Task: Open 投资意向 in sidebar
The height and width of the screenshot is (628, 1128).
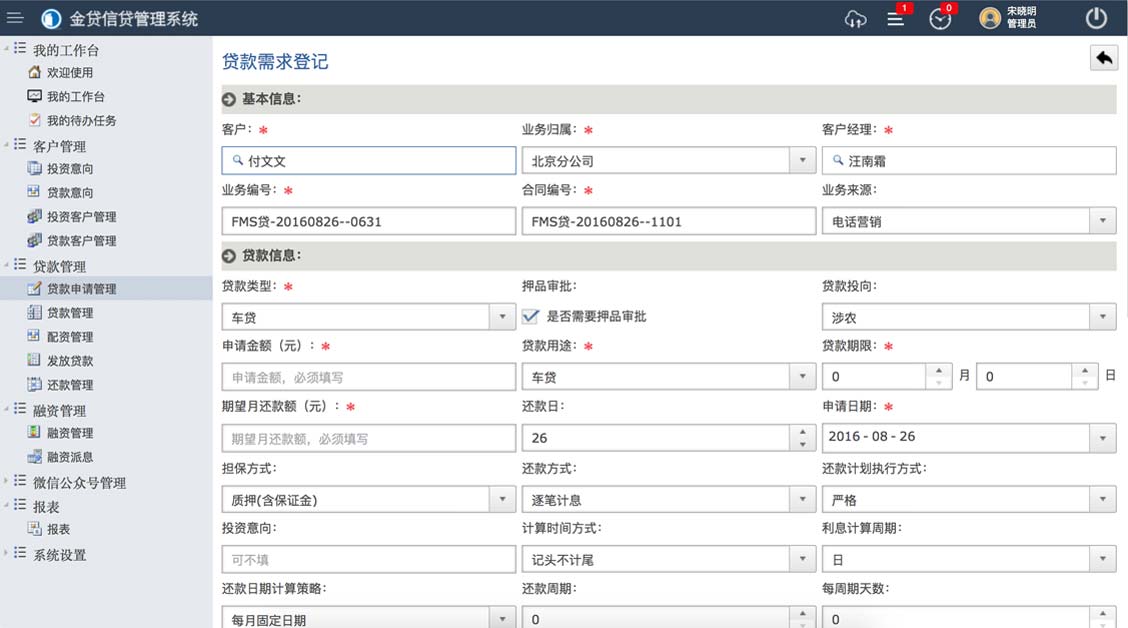Action: click(x=70, y=168)
